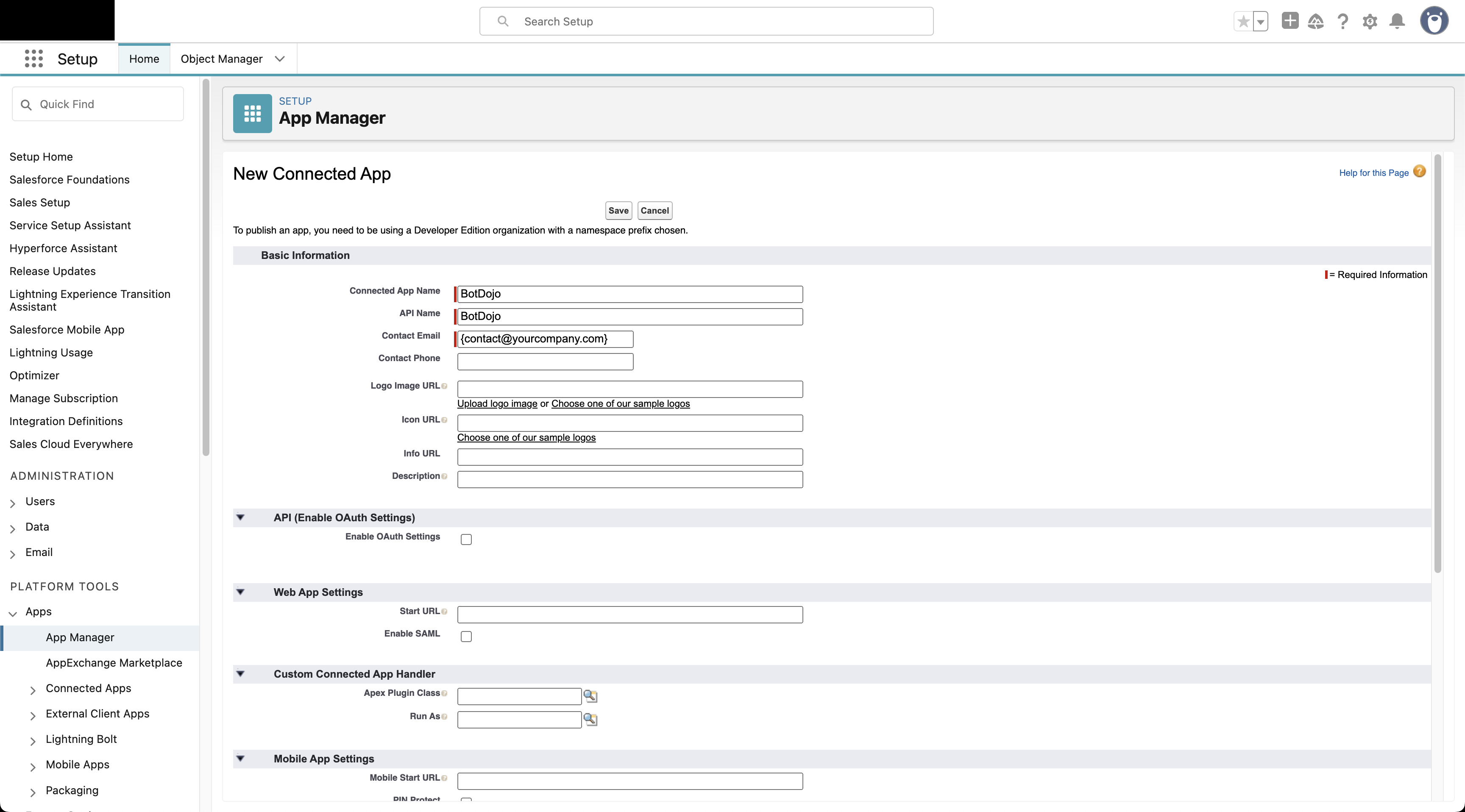1465x812 pixels.
Task: Open Setup Home in the sidebar
Action: [41, 156]
